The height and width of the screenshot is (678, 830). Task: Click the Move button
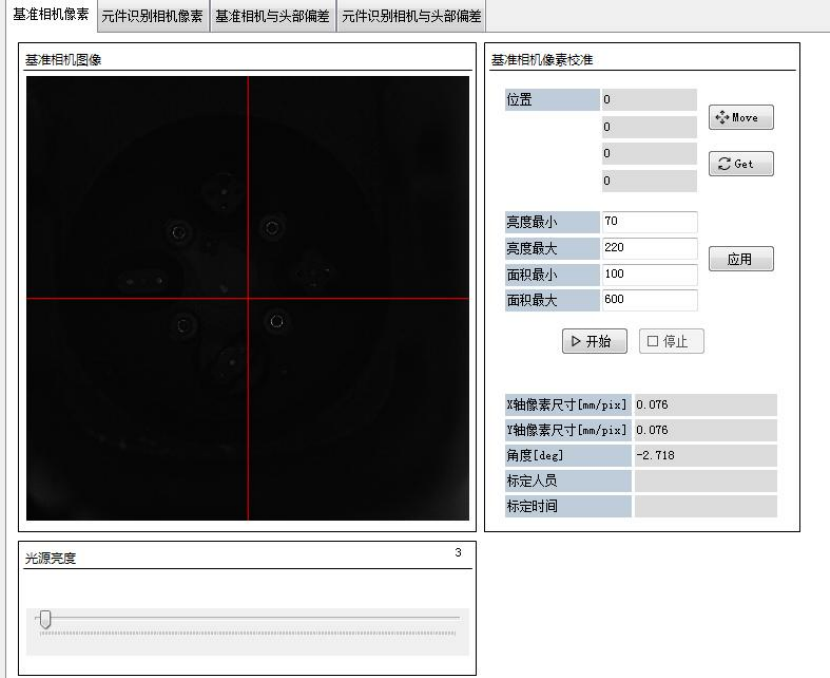[x=741, y=117]
